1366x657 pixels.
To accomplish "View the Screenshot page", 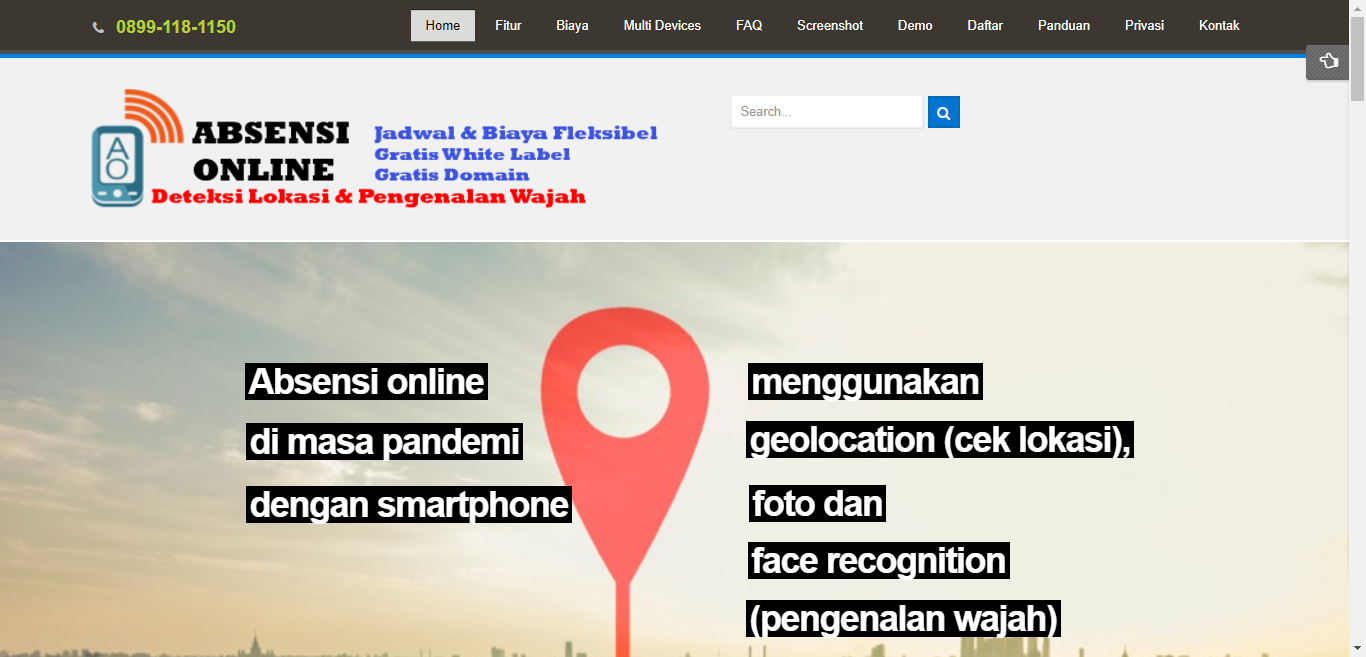I will 830,26.
